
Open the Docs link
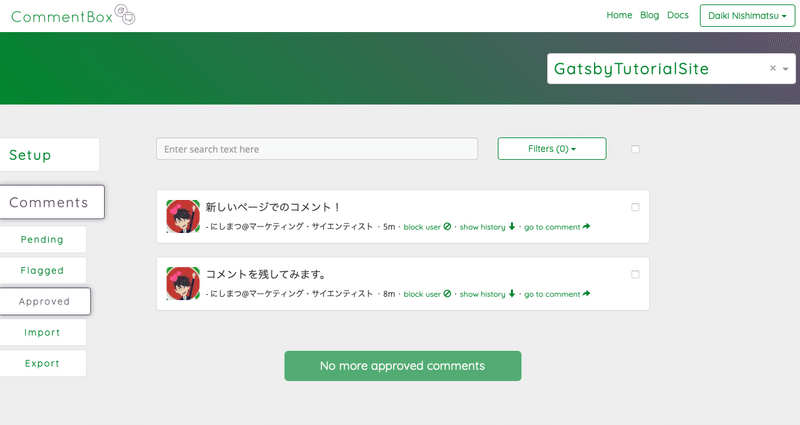678,15
